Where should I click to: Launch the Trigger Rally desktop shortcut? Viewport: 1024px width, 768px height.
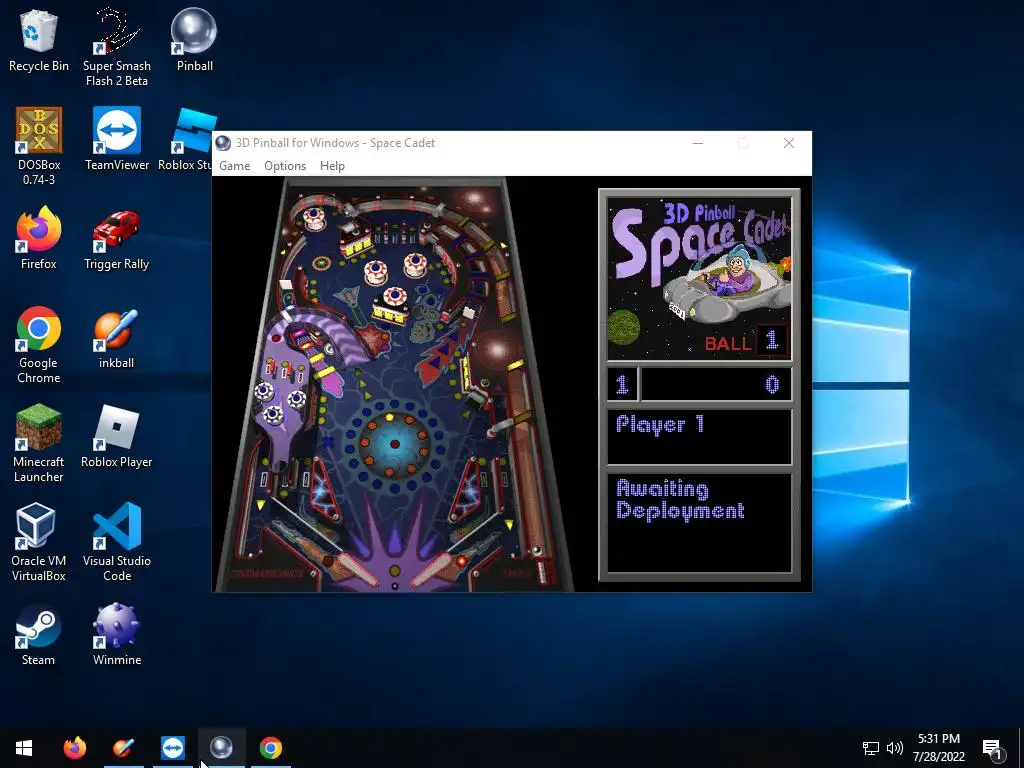tap(117, 238)
